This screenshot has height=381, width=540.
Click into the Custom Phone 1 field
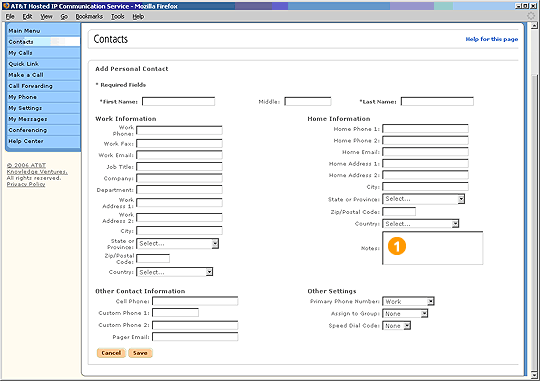(x=175, y=313)
